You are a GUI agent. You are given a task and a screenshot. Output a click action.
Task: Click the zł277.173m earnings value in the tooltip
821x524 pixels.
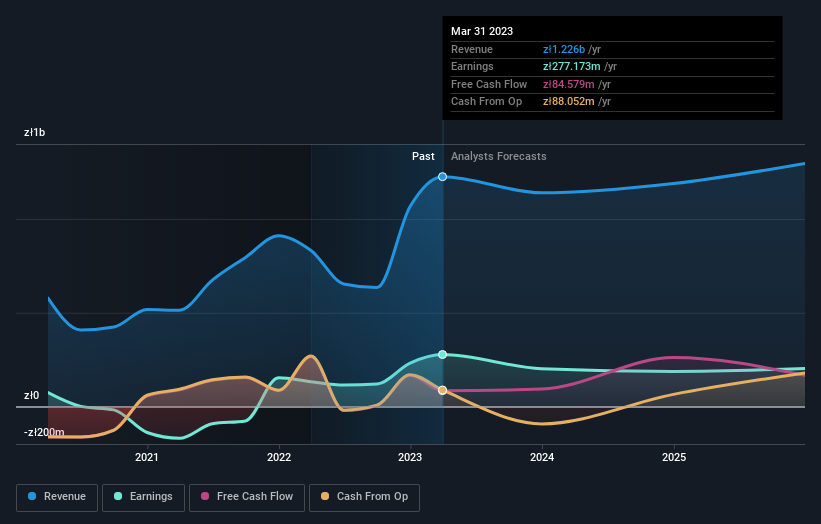[572, 66]
